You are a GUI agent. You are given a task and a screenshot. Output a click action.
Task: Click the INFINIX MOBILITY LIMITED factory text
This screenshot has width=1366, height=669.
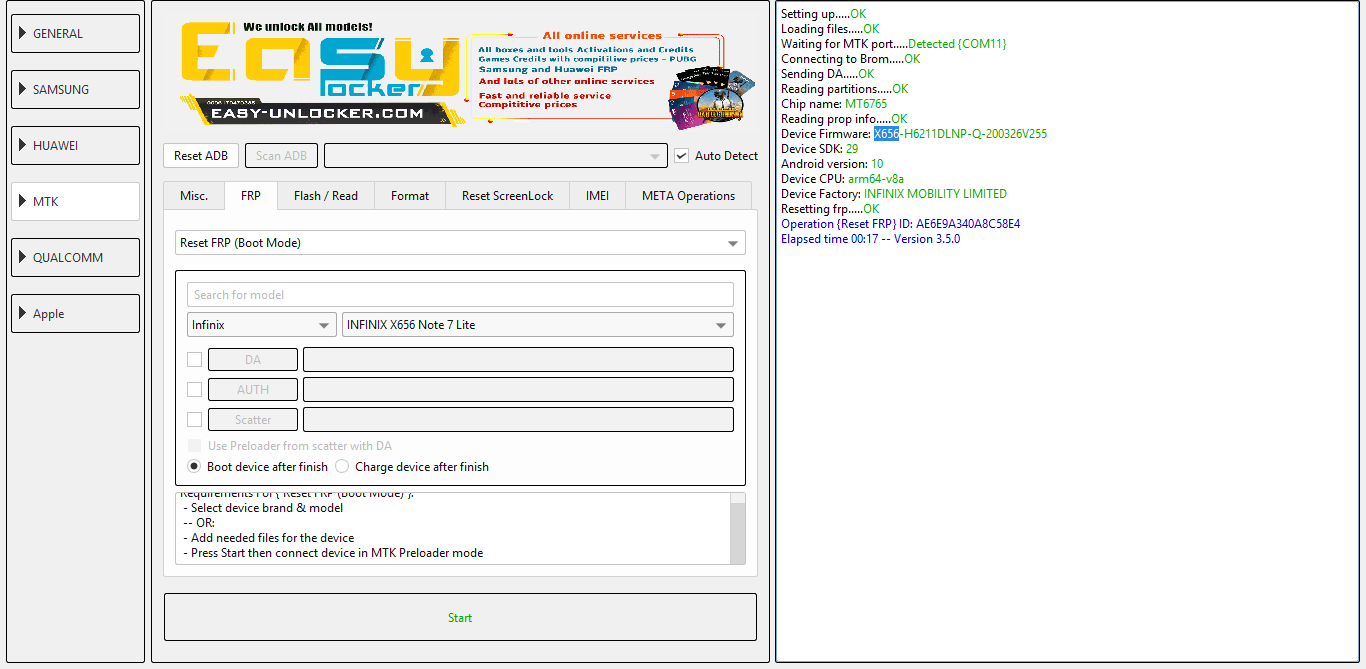tap(935, 194)
